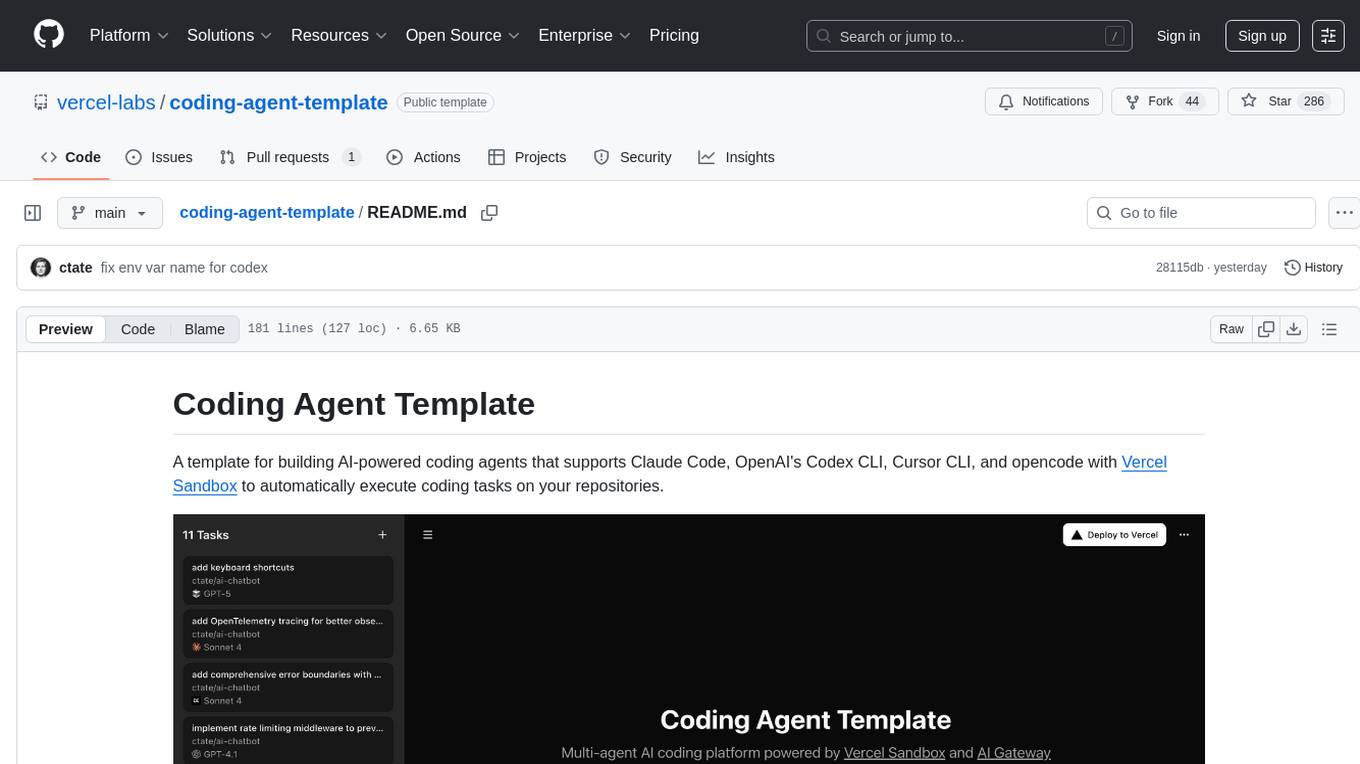Expand the Open Source menu
Image resolution: width=1360 pixels, height=764 pixels.
tap(463, 35)
